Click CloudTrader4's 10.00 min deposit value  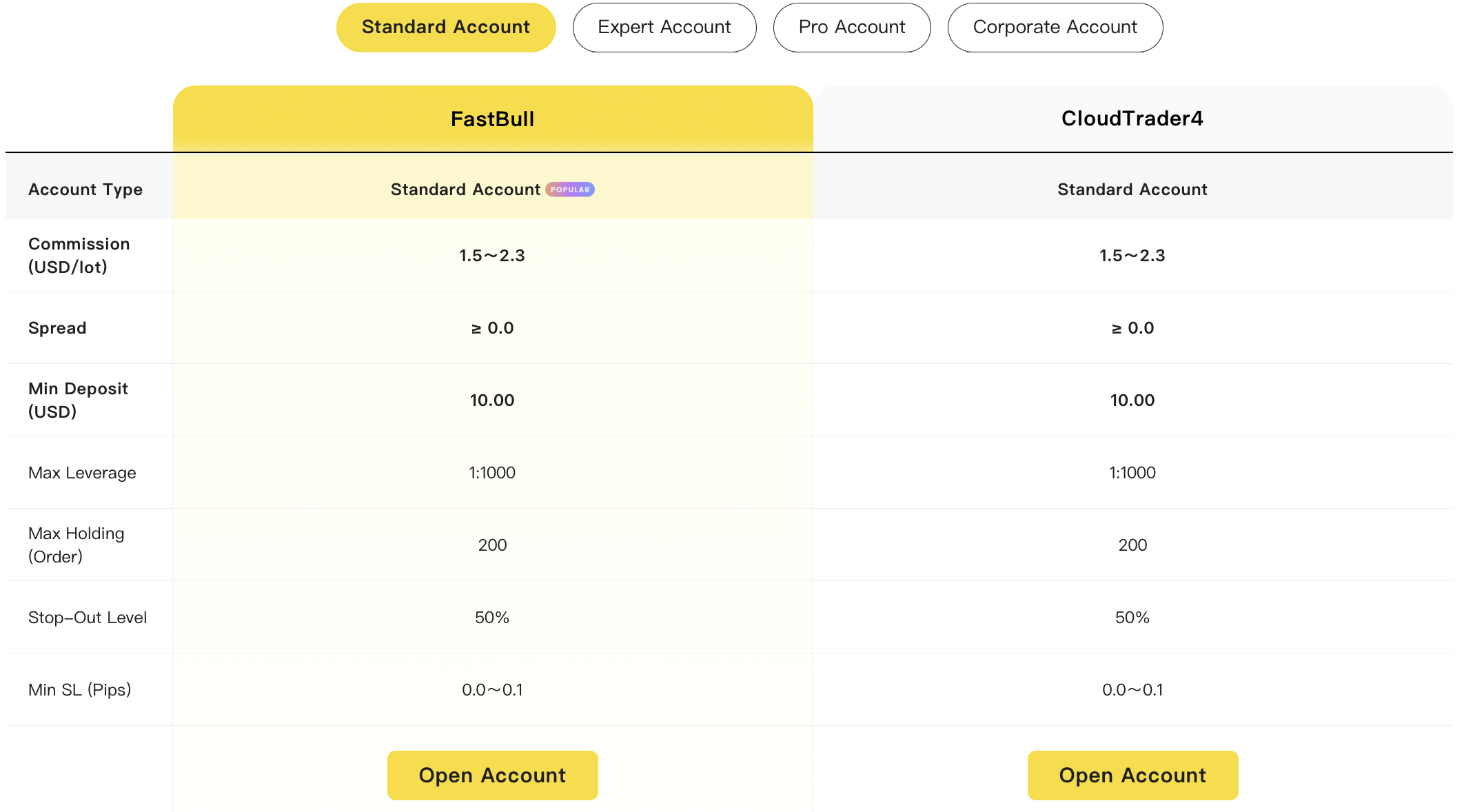click(1132, 400)
